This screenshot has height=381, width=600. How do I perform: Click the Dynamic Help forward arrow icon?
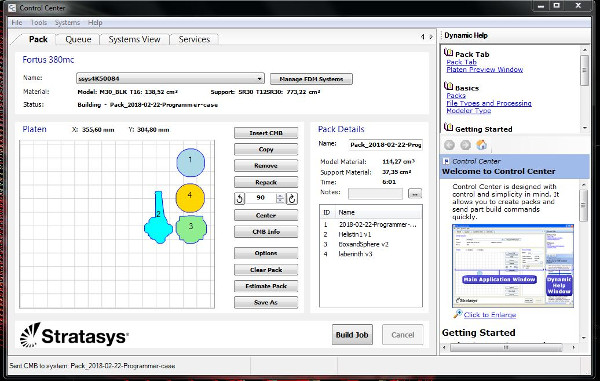465,145
